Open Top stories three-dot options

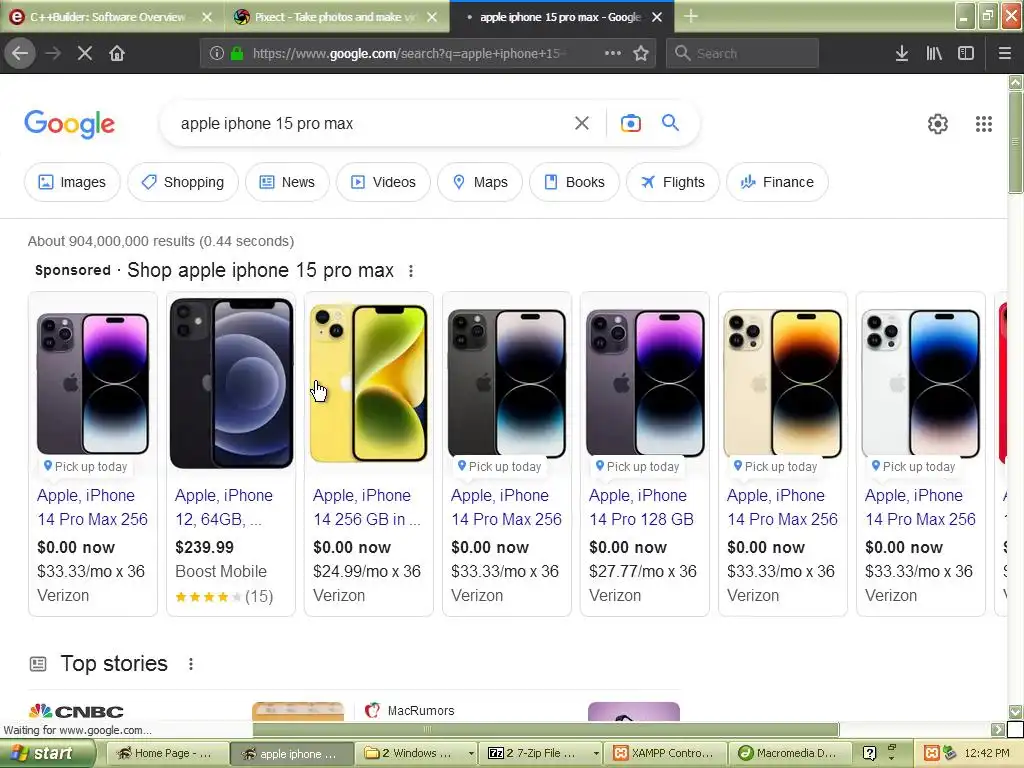point(191,664)
